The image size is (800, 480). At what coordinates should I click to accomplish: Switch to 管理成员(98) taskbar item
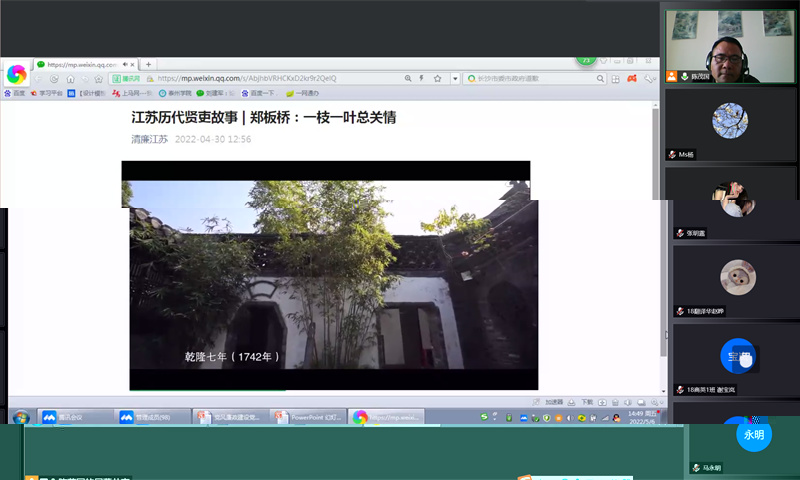(x=153, y=417)
